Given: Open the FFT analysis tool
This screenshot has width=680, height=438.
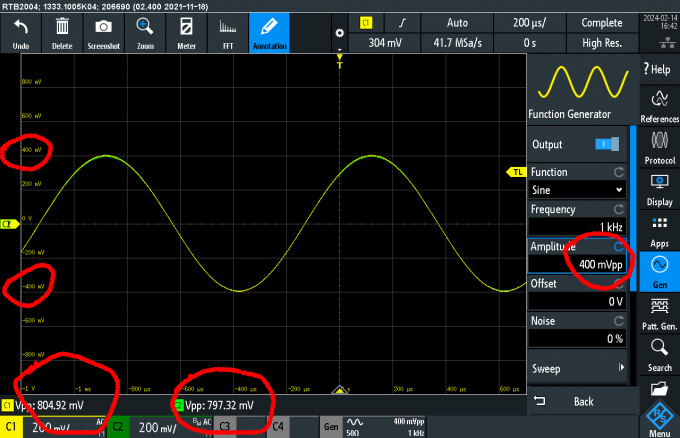Looking at the screenshot, I should pyautogui.click(x=227, y=33).
